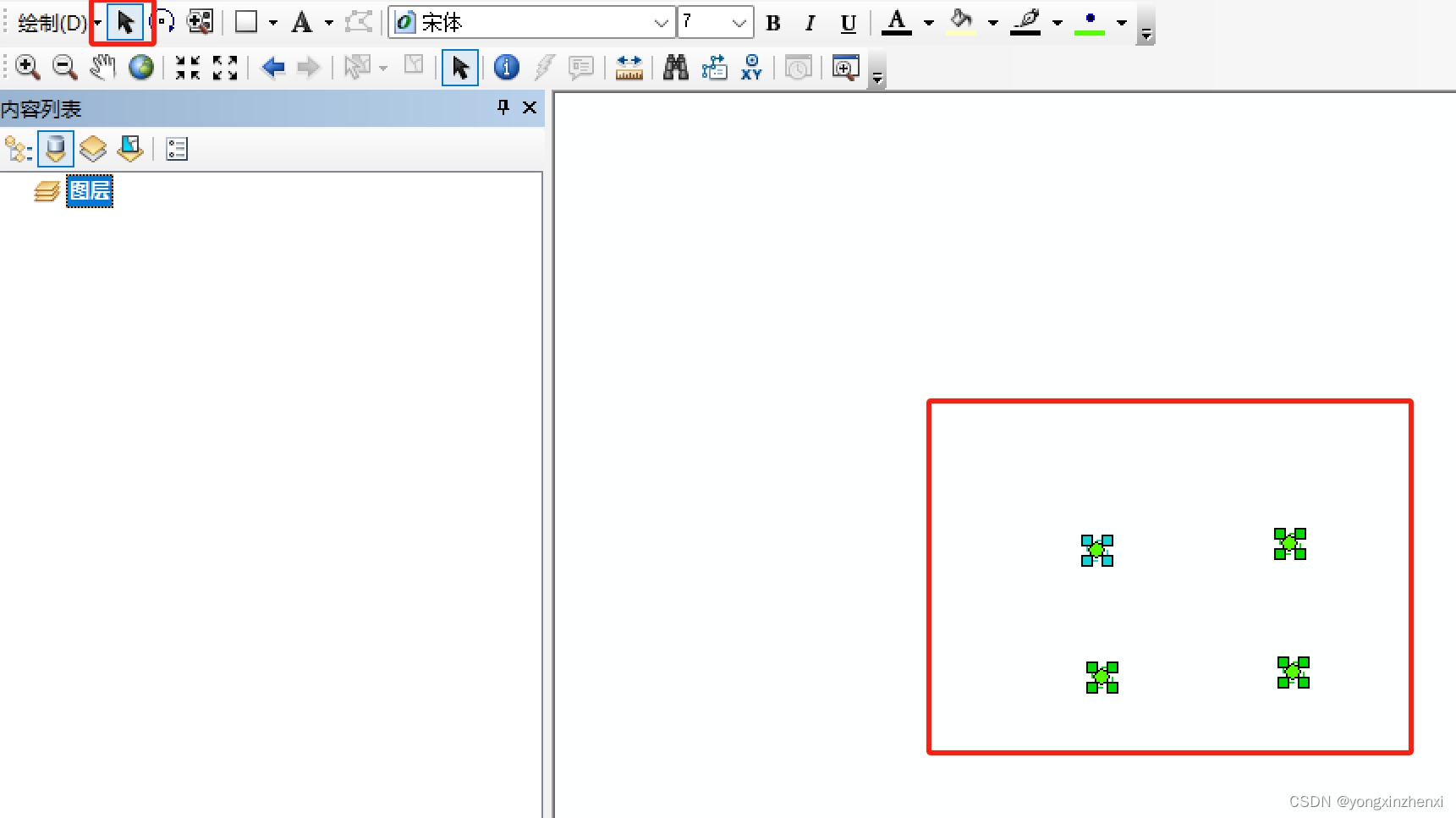Select the Identify tool
The height and width of the screenshot is (818, 1456).
click(506, 67)
